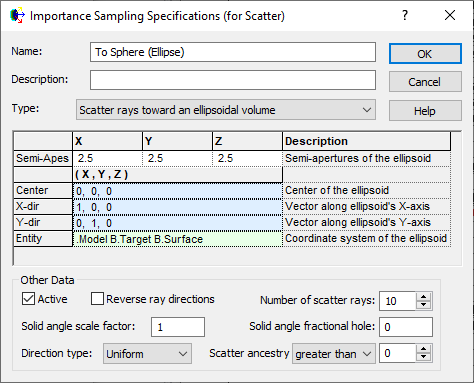Click the Name text field
This screenshot has width=474, height=383.
[233, 52]
